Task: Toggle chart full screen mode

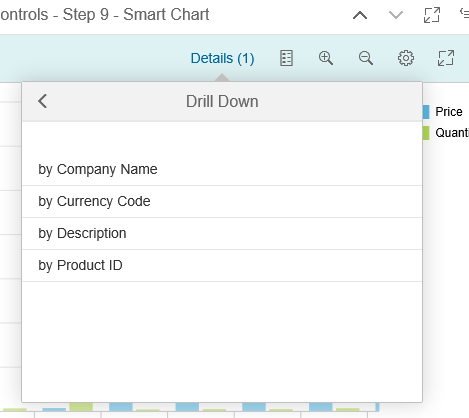Action: tap(446, 58)
